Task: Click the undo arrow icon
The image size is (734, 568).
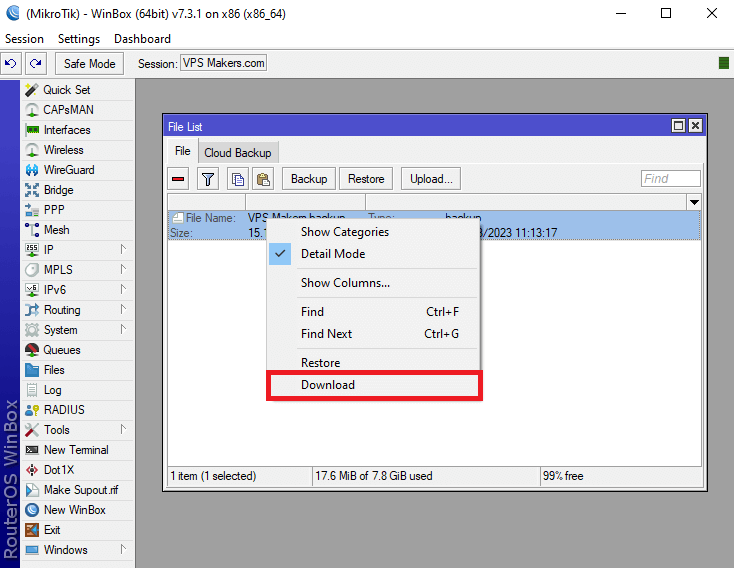Action: pos(11,63)
